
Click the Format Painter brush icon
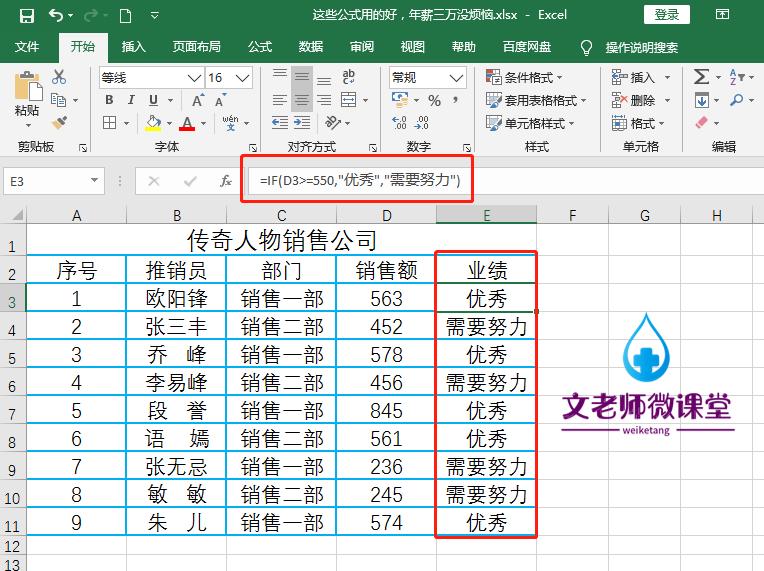59,122
